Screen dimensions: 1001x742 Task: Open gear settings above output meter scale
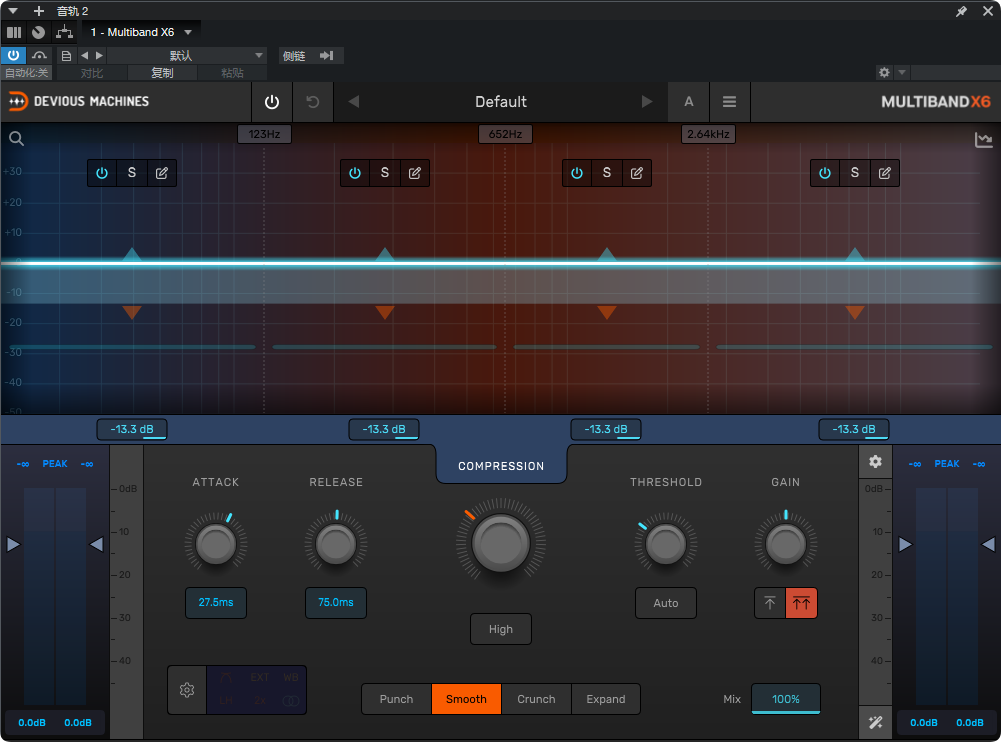tap(875, 461)
